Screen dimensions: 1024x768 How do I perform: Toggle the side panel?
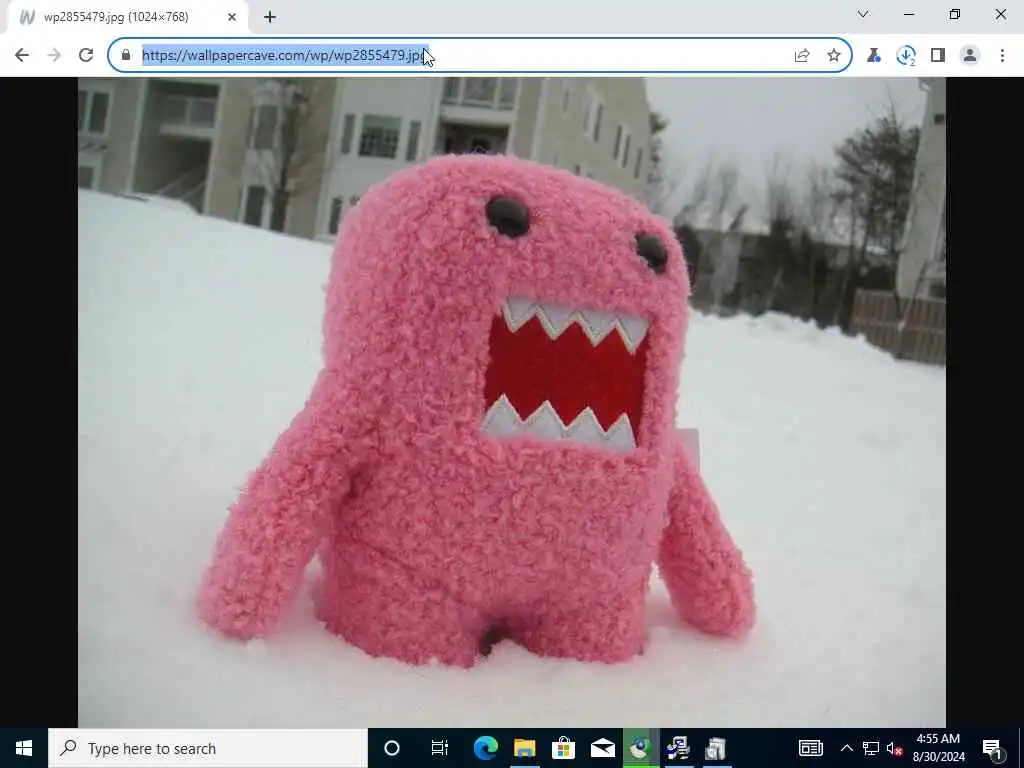click(938, 56)
